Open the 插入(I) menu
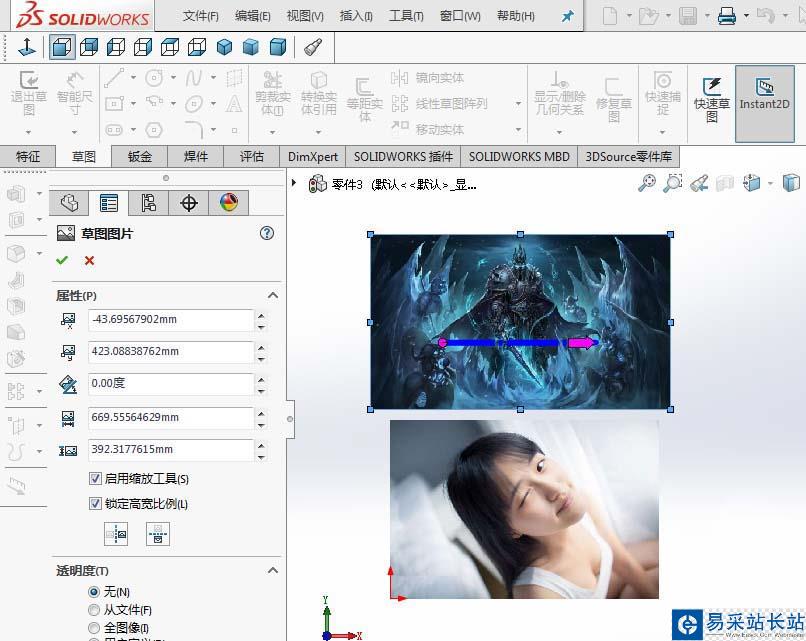Viewport: 806px width, 641px height. click(356, 16)
